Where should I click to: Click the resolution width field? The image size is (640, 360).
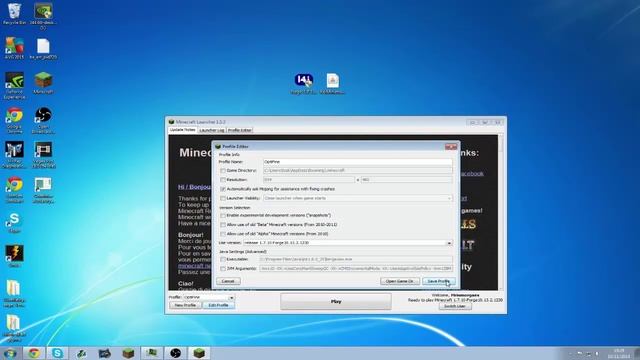[309, 180]
